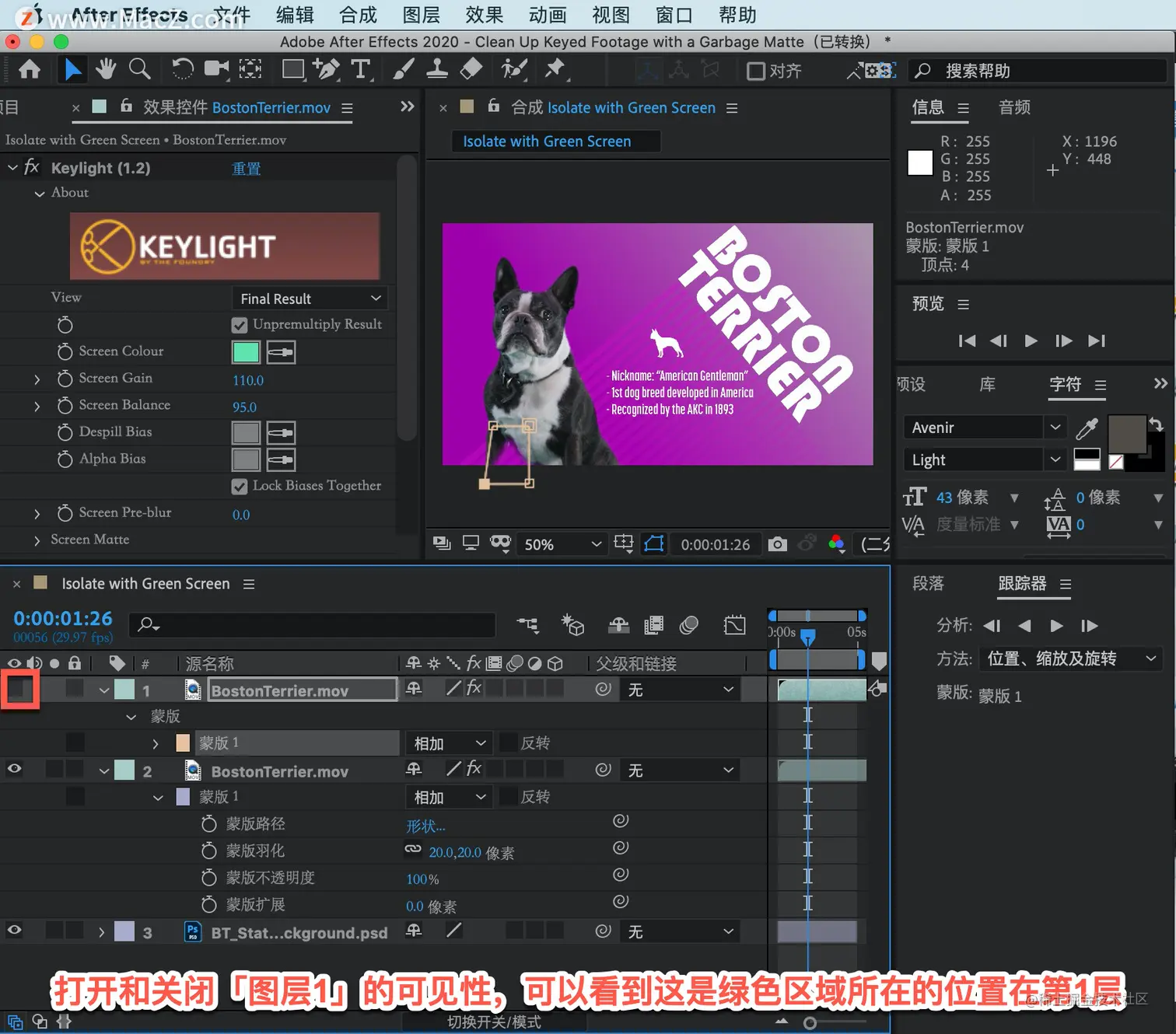Viewport: 1176px width, 1034px height.
Task: Select the Brush tool
Action: point(403,70)
